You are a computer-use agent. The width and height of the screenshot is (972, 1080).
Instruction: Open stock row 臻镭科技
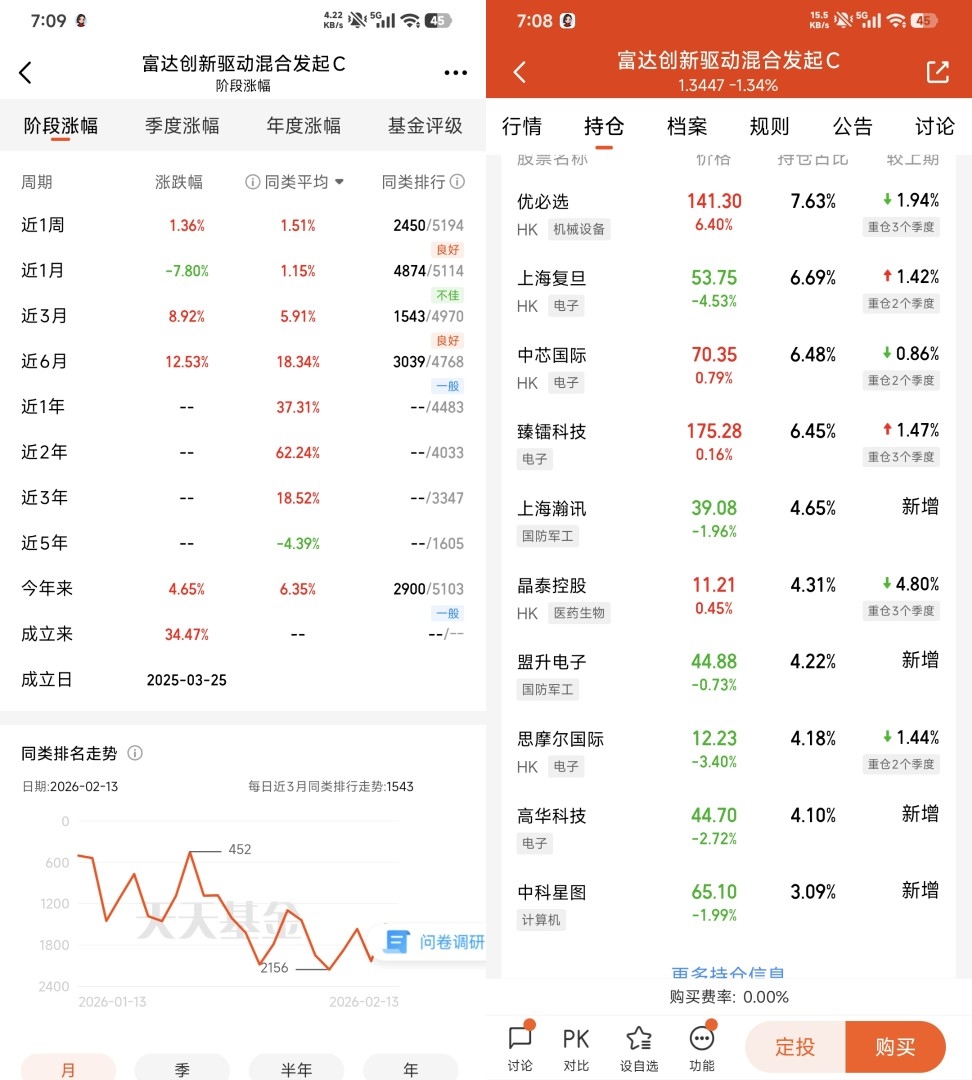click(x=728, y=444)
